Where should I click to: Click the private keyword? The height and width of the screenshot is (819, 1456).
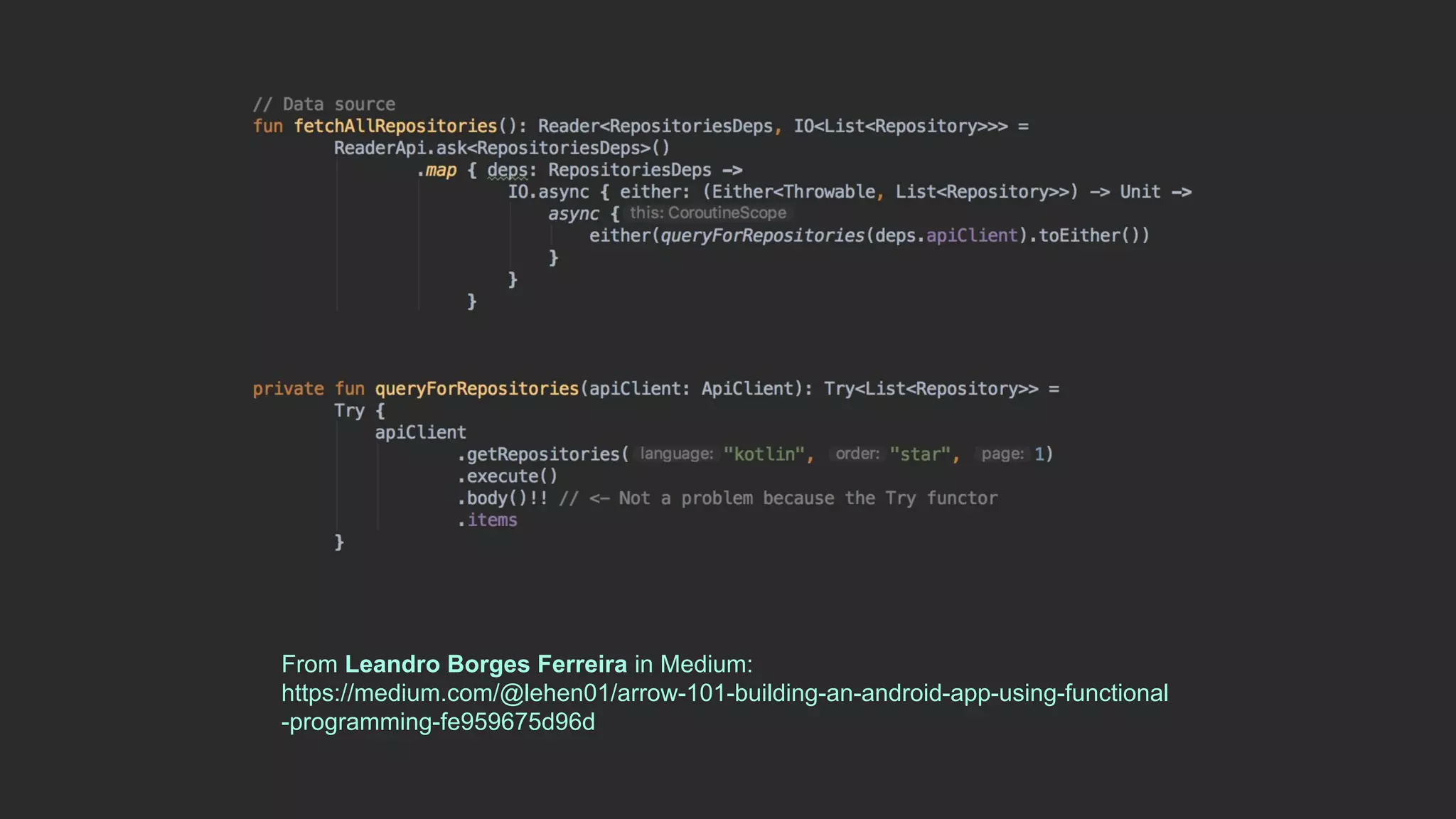coord(289,390)
